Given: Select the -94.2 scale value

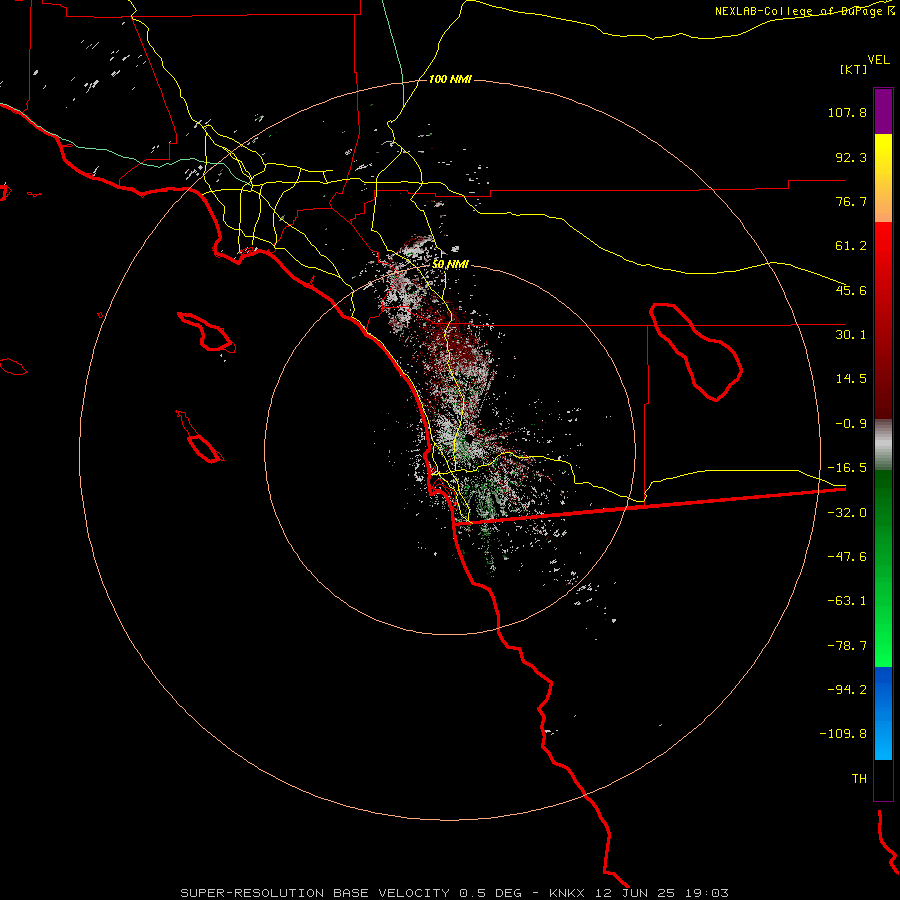Looking at the screenshot, I should click(x=847, y=690).
